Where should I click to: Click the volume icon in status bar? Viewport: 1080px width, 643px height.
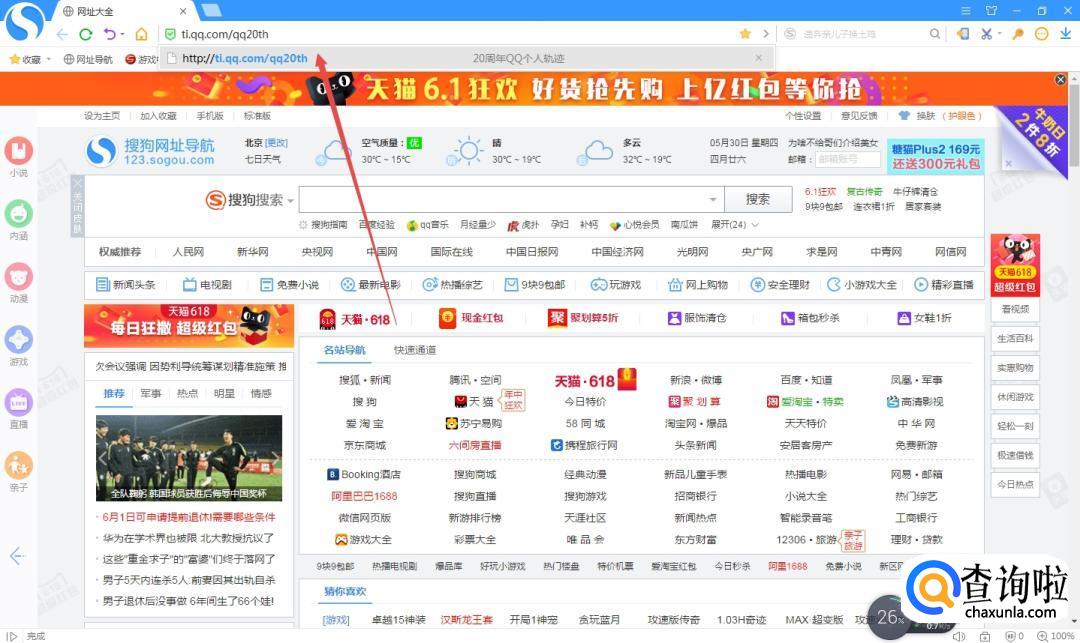point(958,636)
